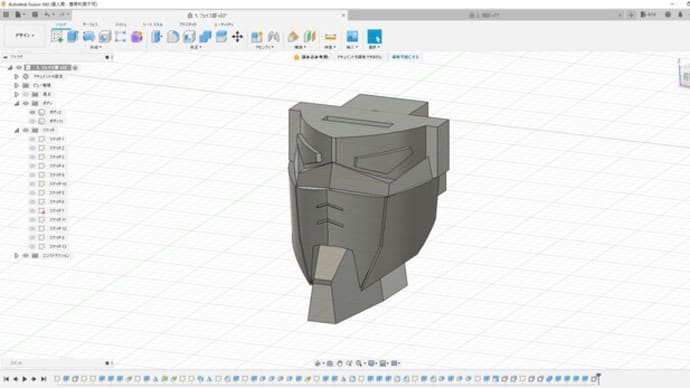Collapse the ボディ folder

[x=17, y=103]
